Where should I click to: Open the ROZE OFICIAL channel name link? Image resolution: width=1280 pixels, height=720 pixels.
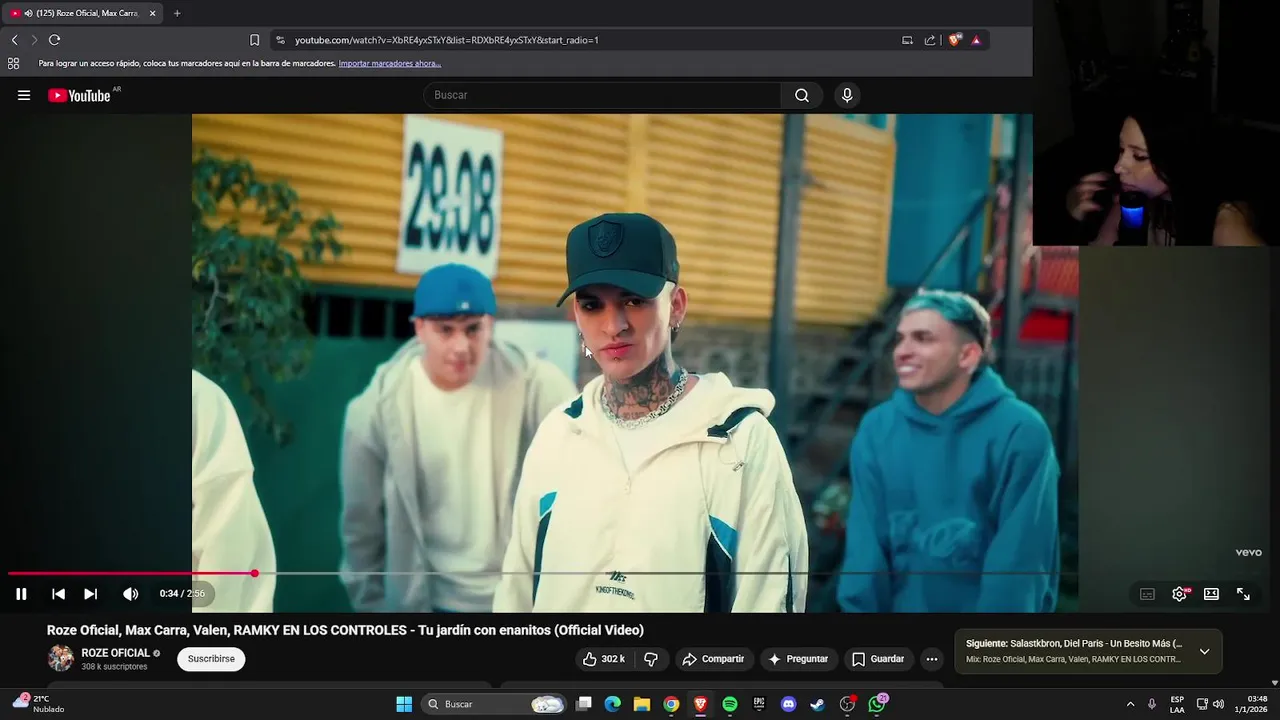[115, 653]
